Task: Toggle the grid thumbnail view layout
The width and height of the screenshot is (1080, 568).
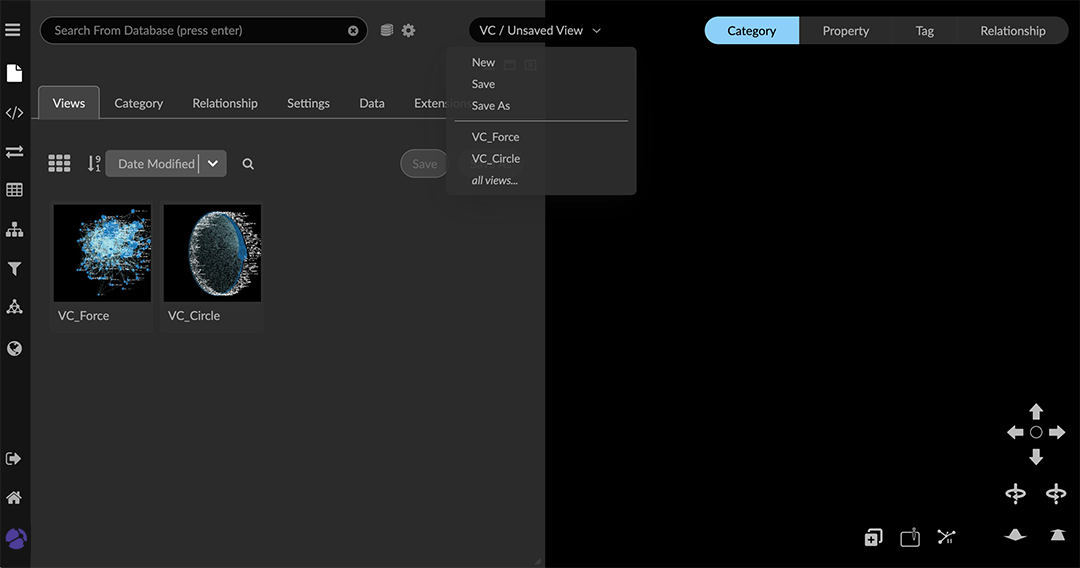Action: tap(59, 163)
